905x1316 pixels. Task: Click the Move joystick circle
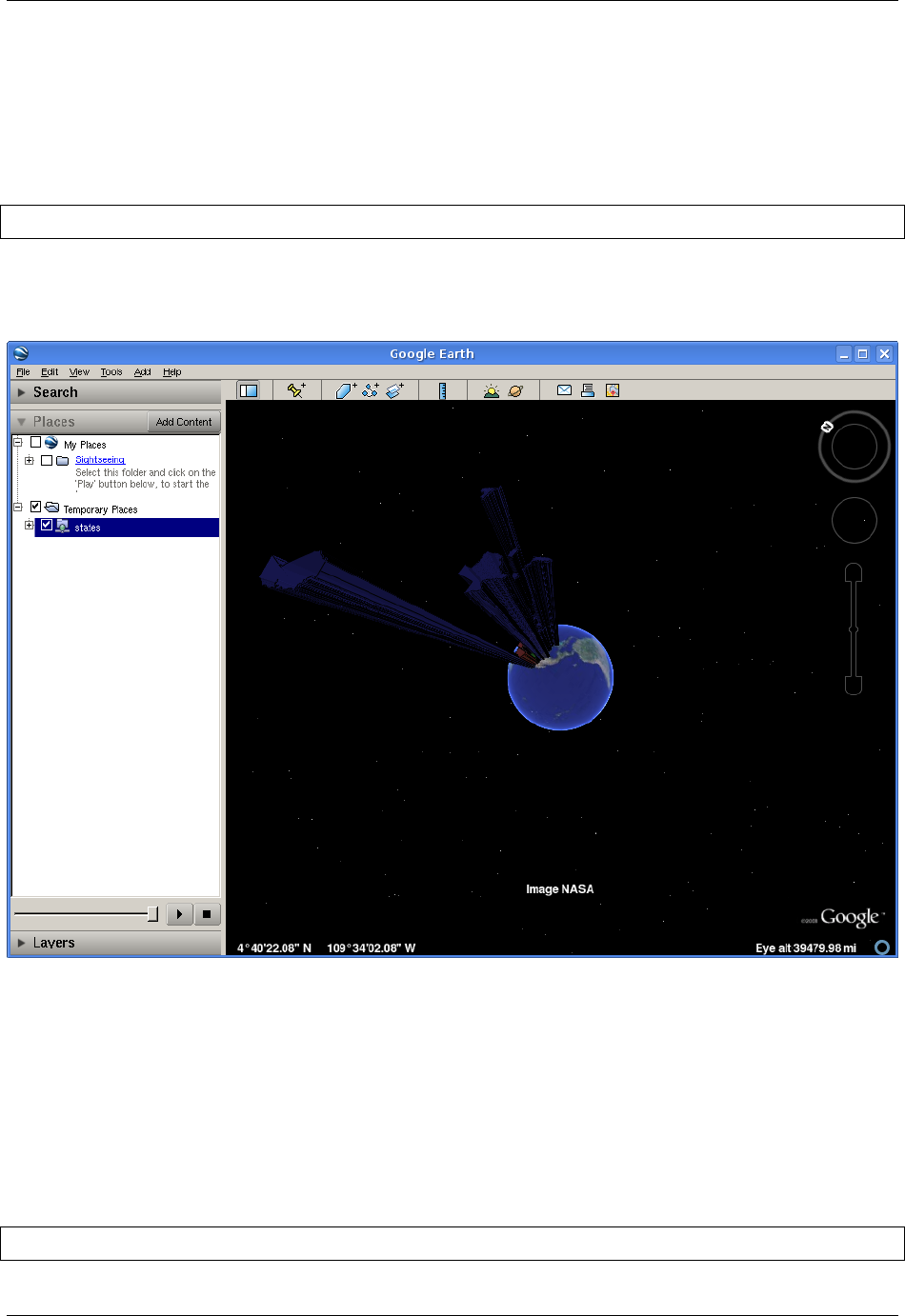click(855, 521)
